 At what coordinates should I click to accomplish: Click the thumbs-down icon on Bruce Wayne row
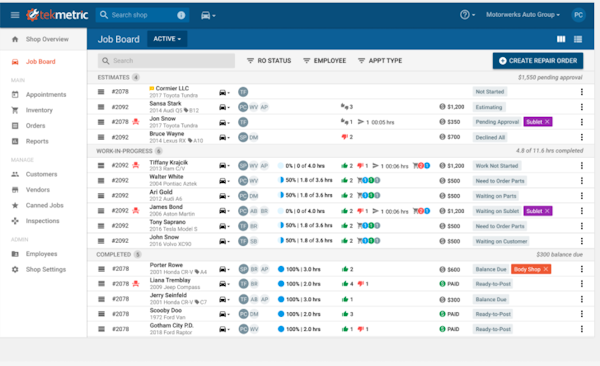[344, 137]
